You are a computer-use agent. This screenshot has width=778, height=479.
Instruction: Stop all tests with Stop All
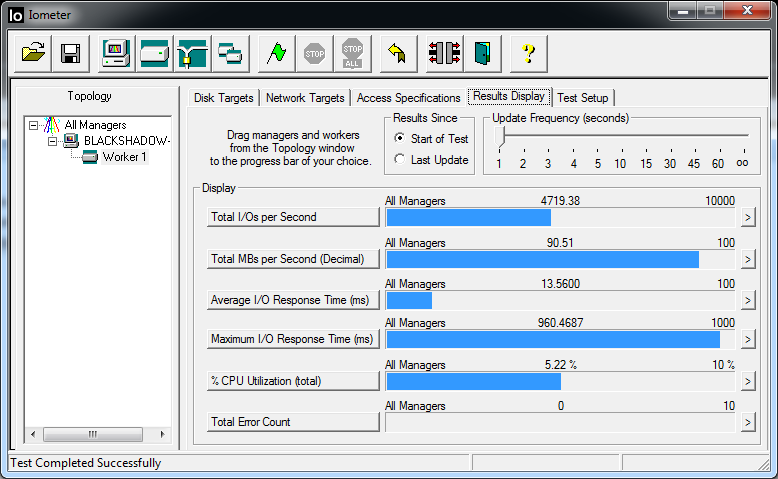(x=352, y=53)
